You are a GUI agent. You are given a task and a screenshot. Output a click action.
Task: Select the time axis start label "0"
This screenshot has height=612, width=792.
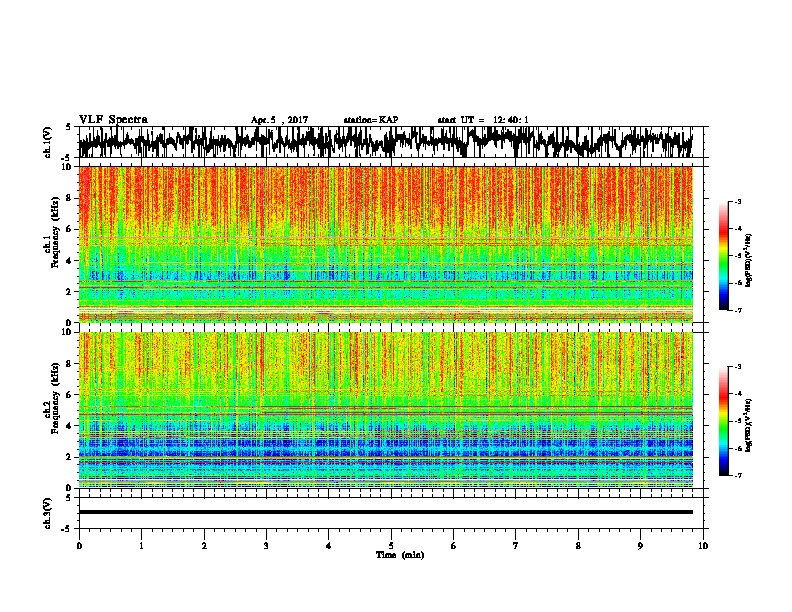[79, 546]
